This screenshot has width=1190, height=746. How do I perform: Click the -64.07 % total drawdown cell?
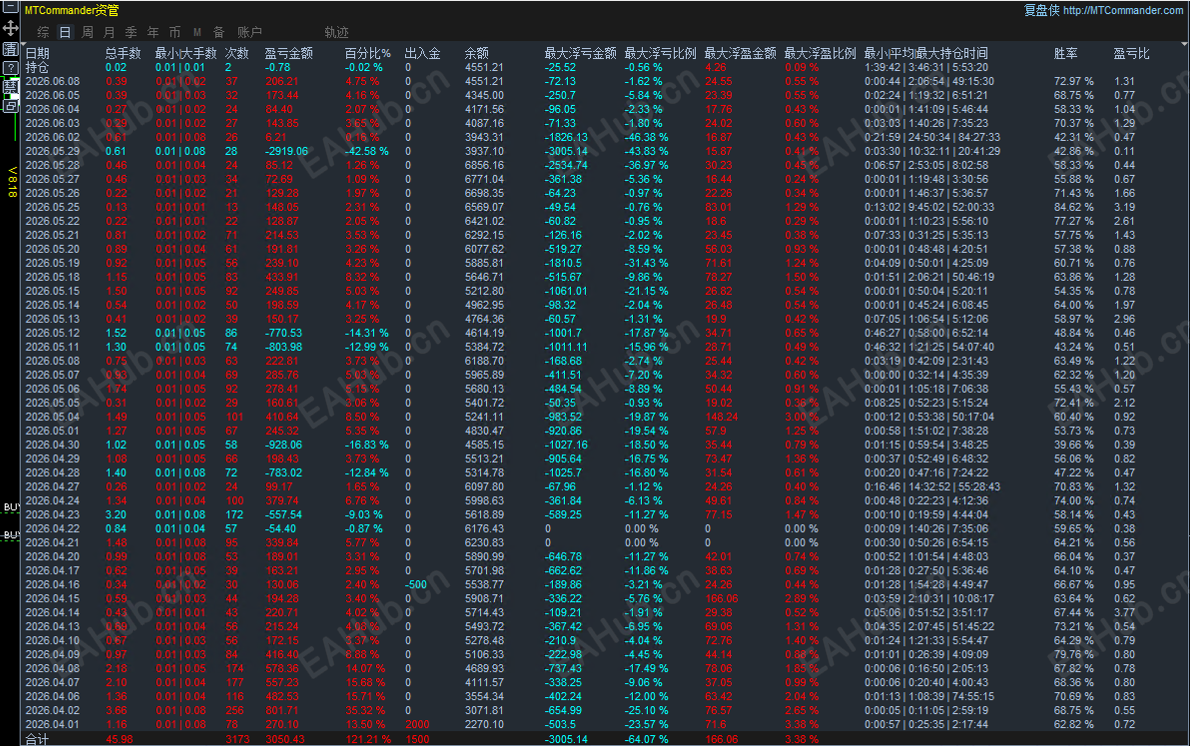[x=647, y=739]
